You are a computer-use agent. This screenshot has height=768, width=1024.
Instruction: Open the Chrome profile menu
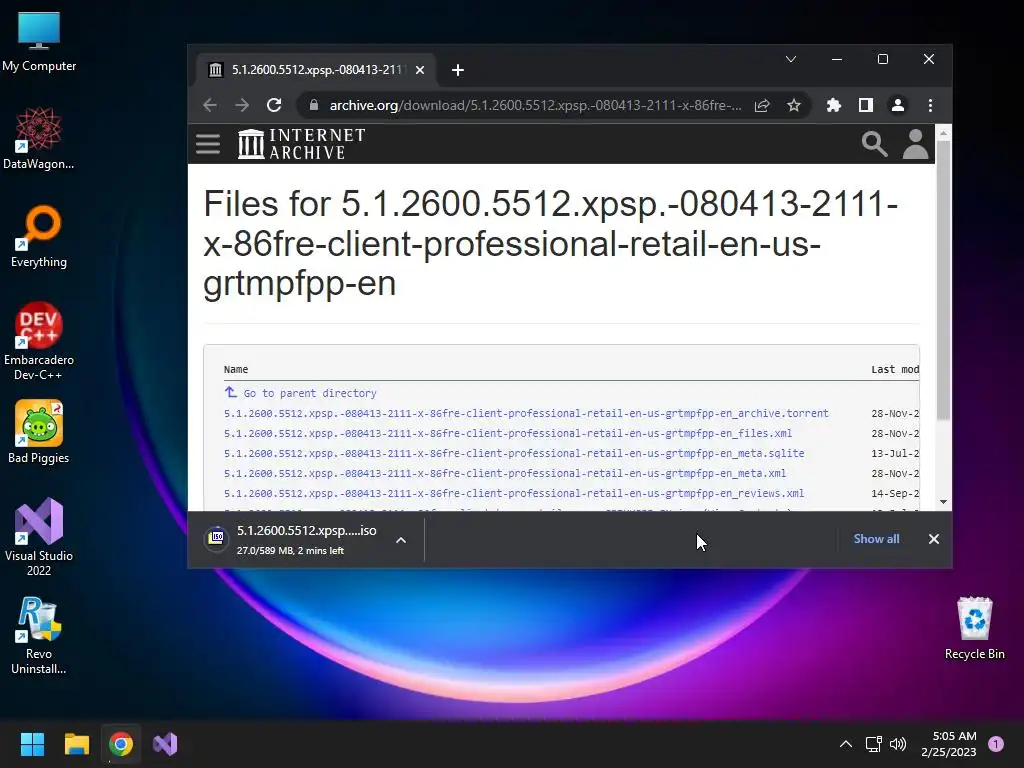click(898, 105)
